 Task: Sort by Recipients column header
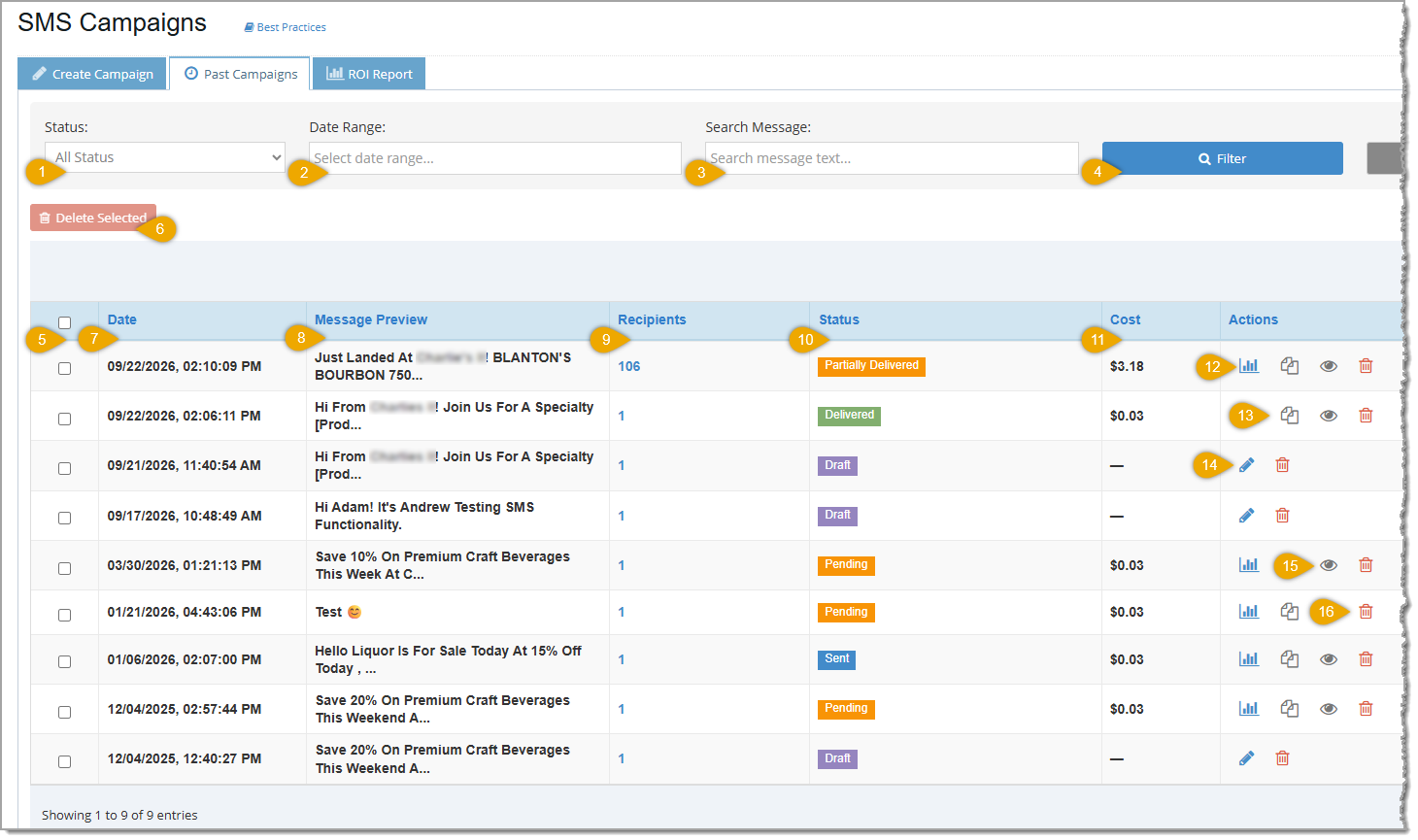(652, 319)
